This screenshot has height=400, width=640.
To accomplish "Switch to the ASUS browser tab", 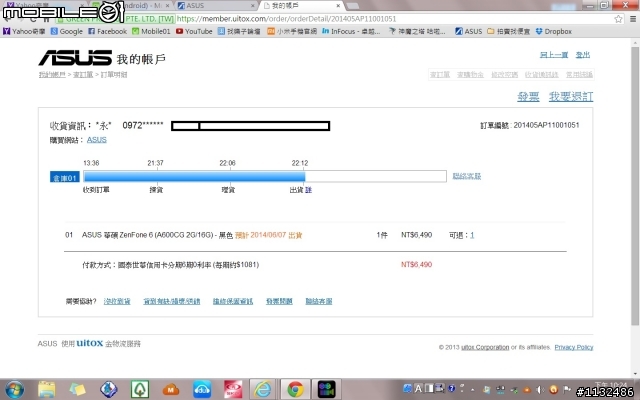I will tap(215, 6).
